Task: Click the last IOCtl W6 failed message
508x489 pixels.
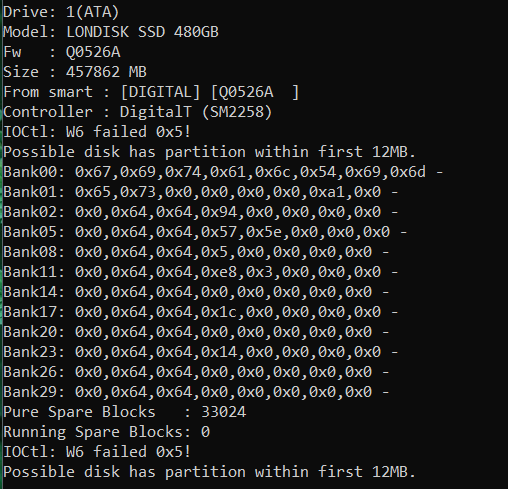Action: (97, 452)
